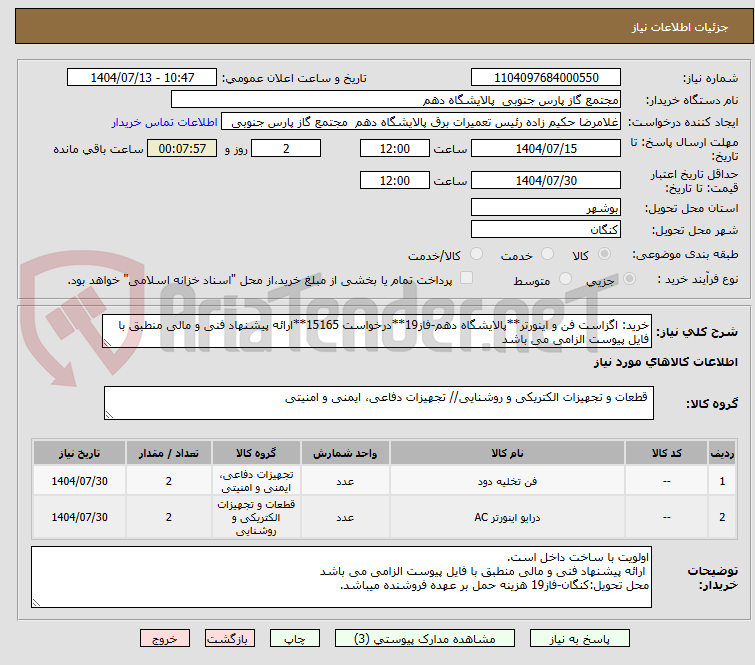The height and width of the screenshot is (665, 755).
Task: Click the گروه کالا column header in table
Action: coord(256,453)
